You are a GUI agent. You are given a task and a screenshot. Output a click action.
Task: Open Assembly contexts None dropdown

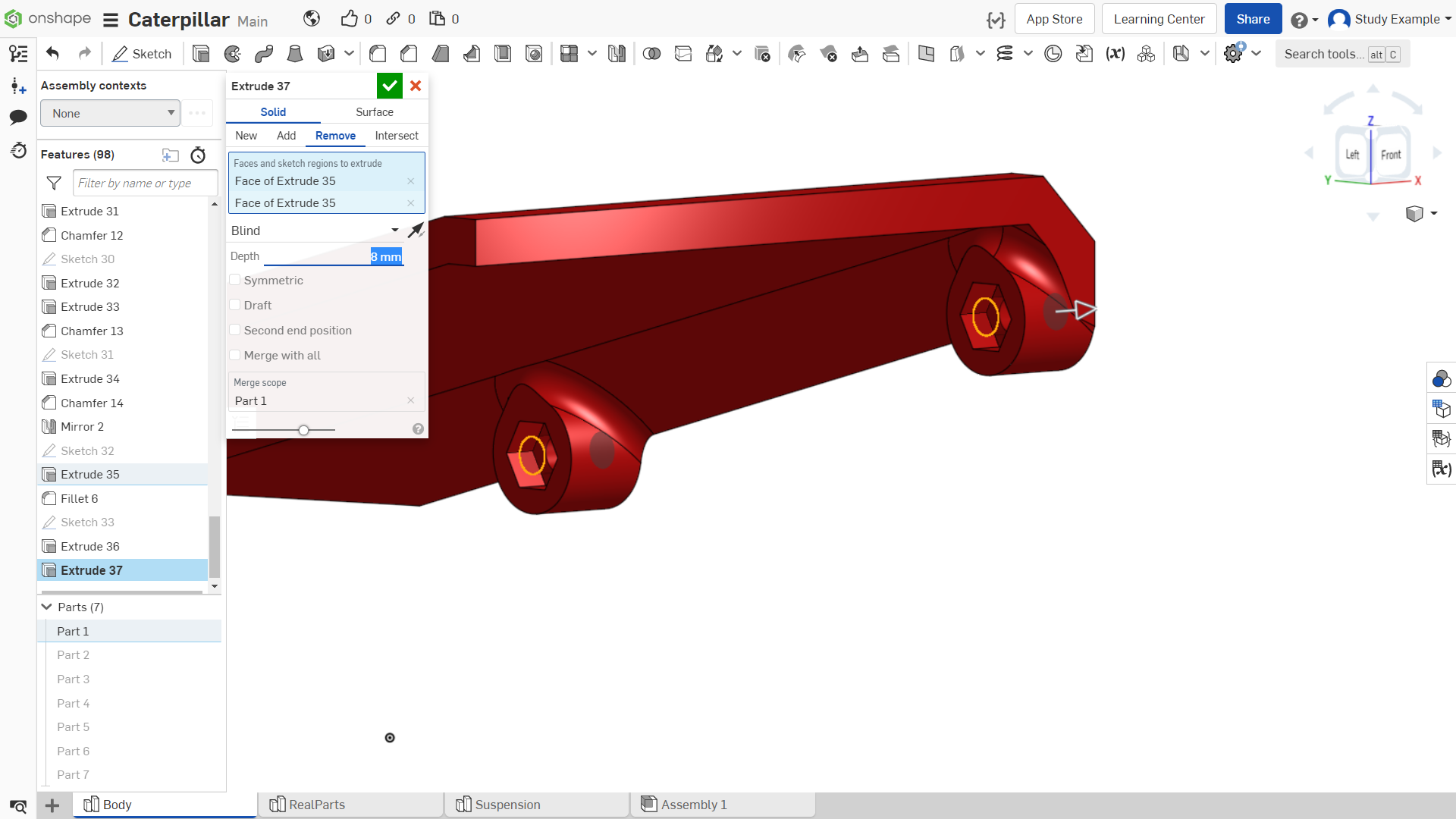click(x=111, y=113)
